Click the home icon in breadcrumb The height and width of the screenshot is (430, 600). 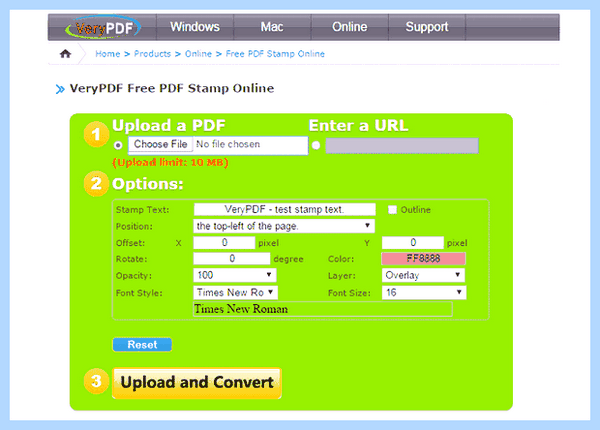(65, 54)
